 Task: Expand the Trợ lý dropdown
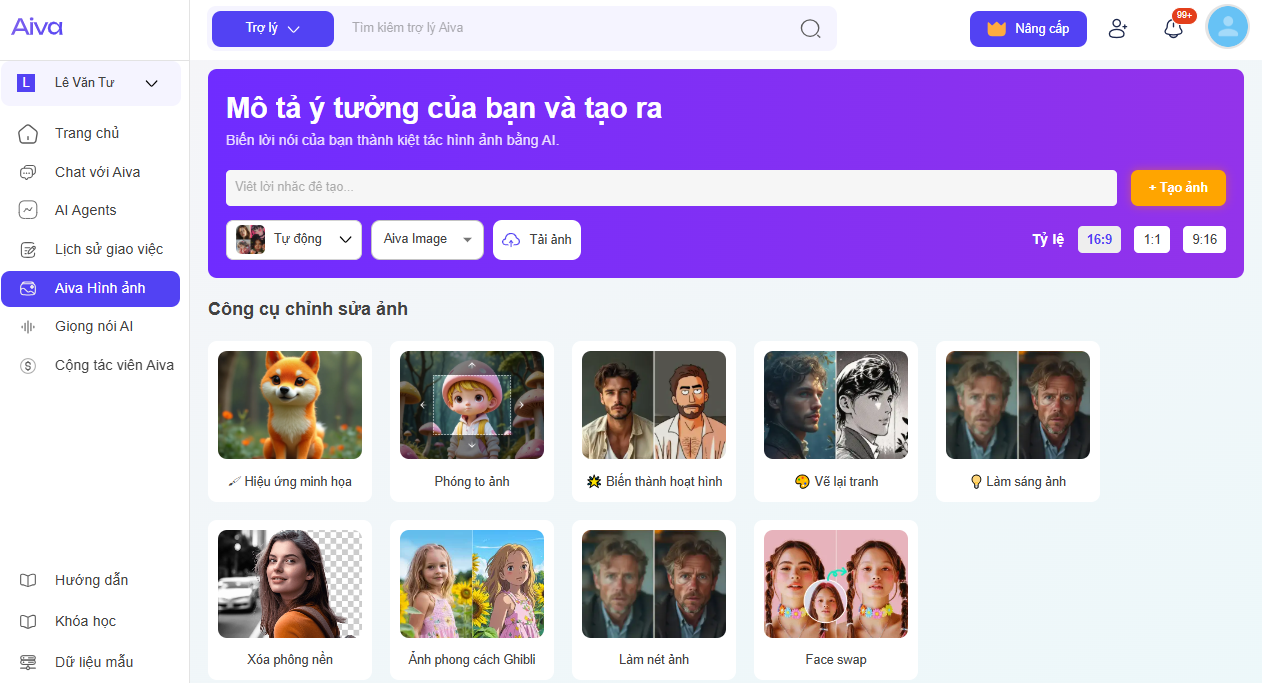(x=273, y=29)
